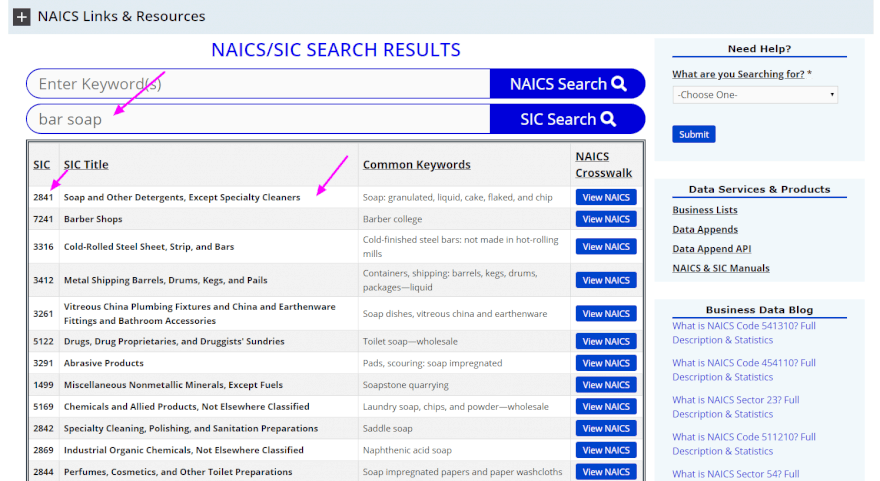Viewport: 880px width, 481px height.
Task: View NAICS for Soap and Other Detergents row
Action: (605, 198)
